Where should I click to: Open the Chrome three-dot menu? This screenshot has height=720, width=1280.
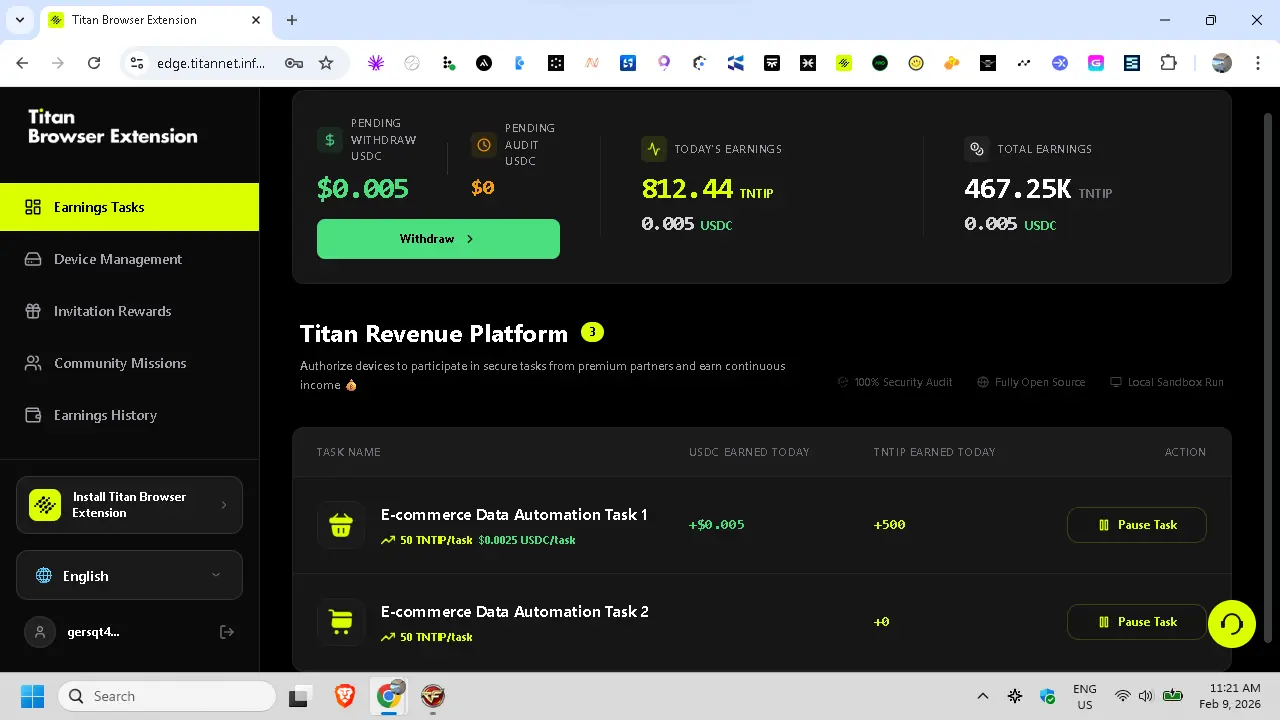click(x=1256, y=63)
